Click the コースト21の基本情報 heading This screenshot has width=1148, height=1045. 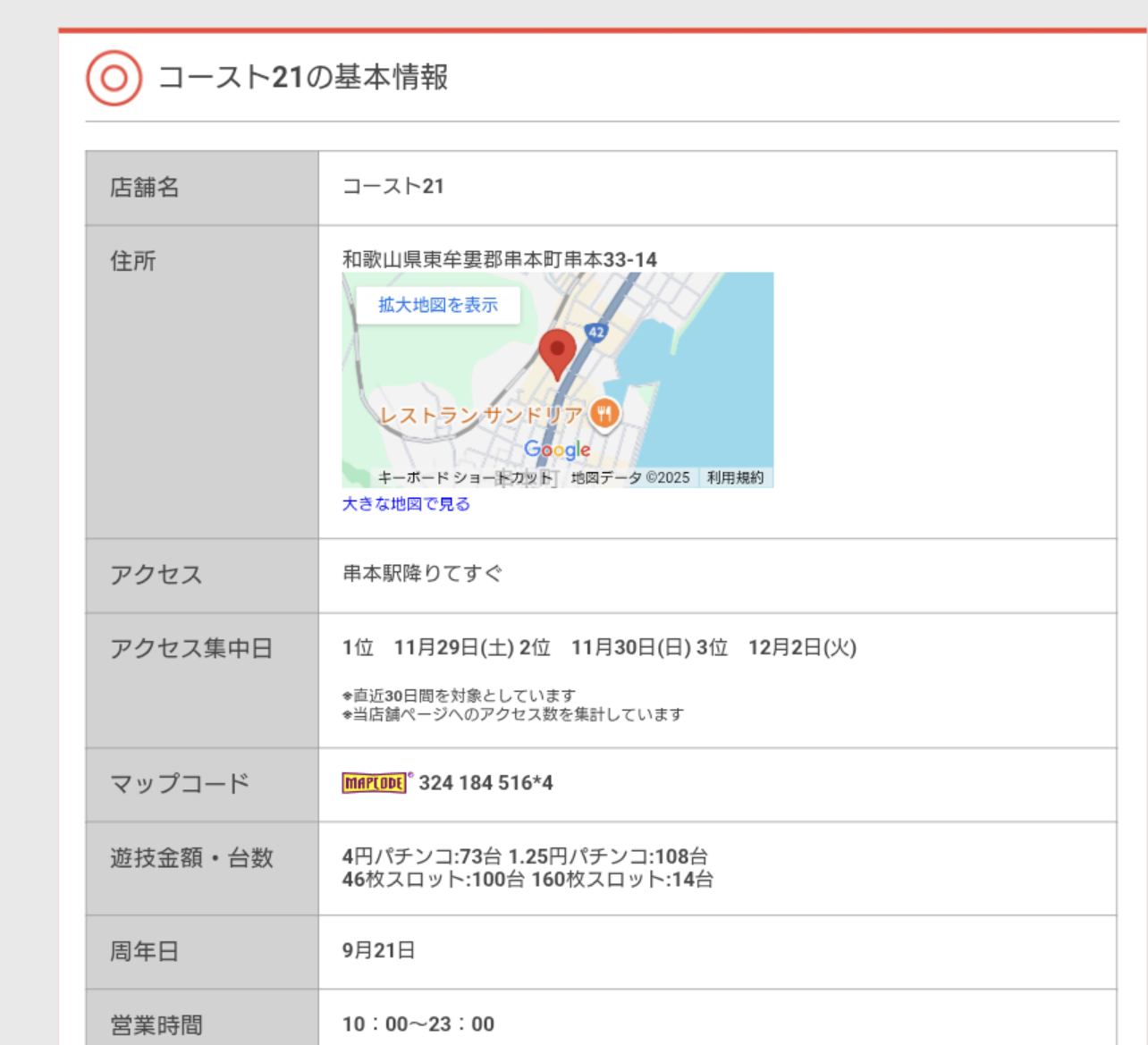303,78
